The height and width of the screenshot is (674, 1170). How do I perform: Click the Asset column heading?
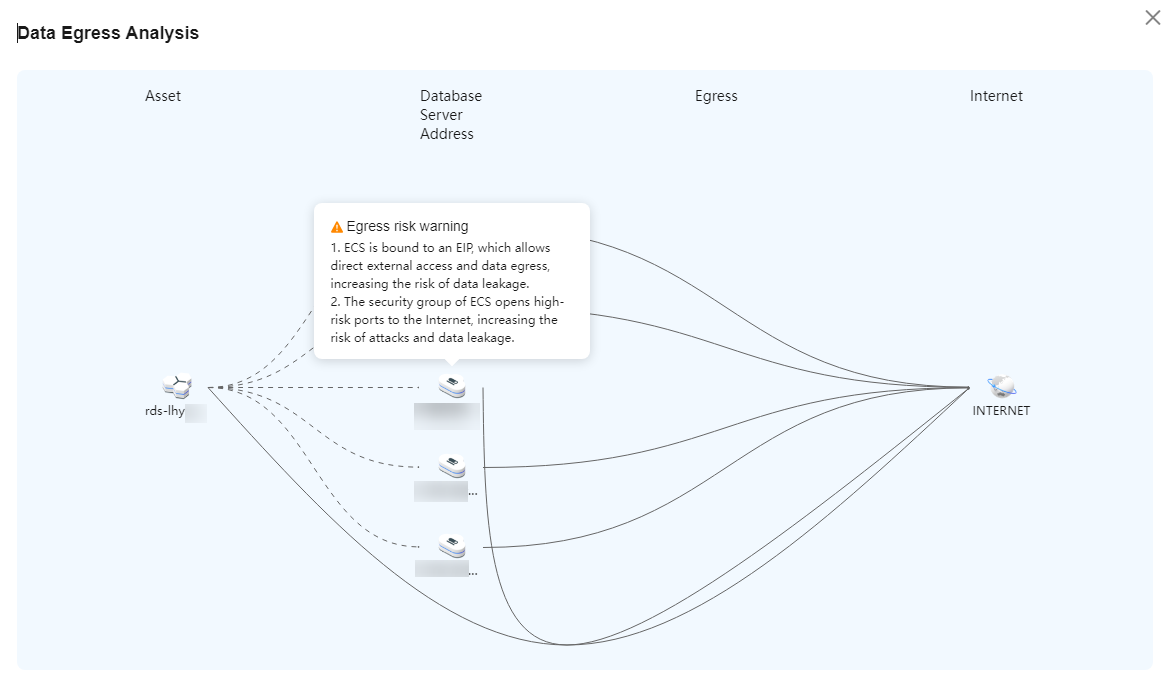pyautogui.click(x=163, y=96)
